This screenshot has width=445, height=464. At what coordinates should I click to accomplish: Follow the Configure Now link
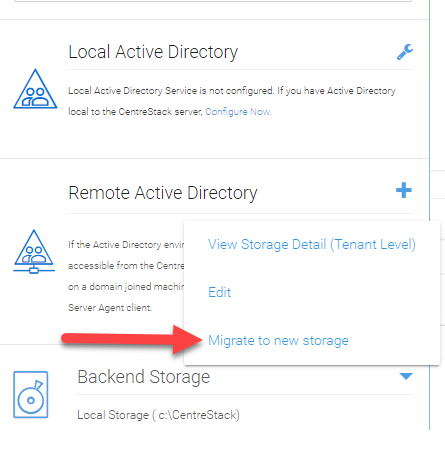coord(238,112)
